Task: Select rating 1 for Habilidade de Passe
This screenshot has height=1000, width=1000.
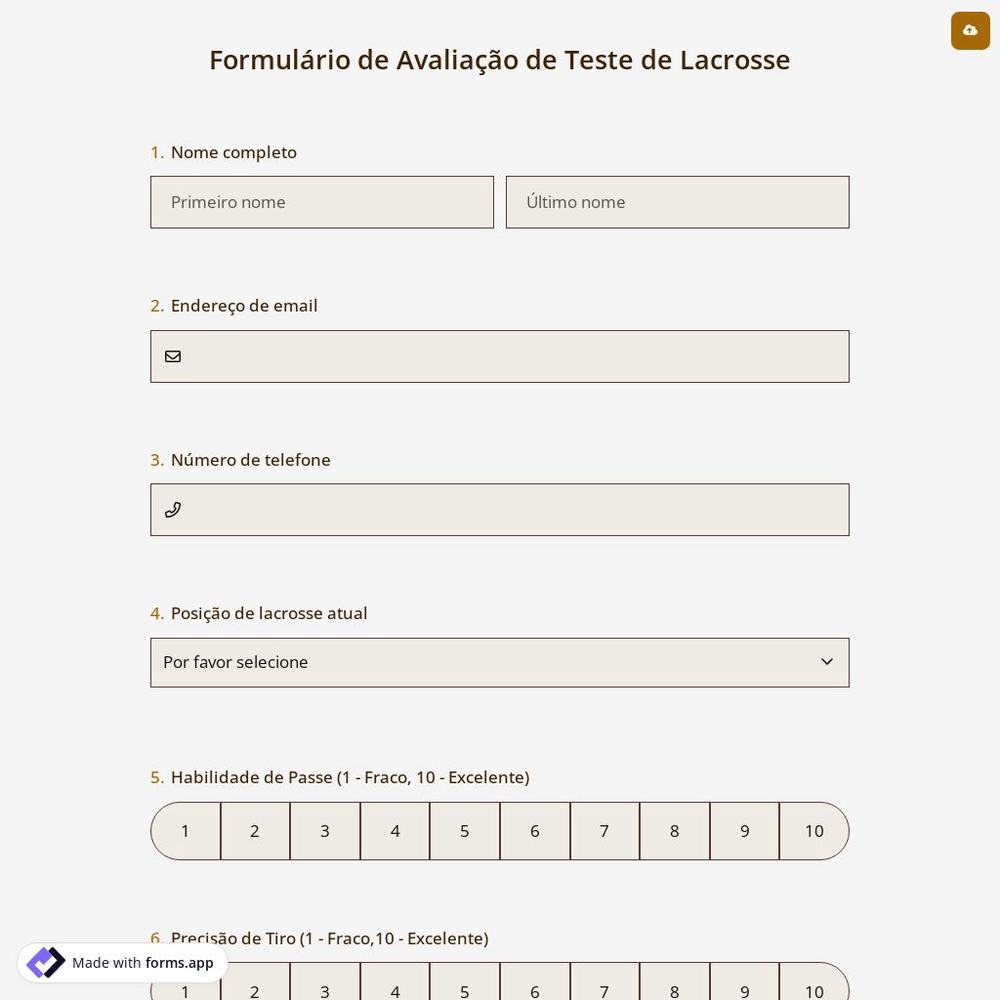Action: [185, 831]
